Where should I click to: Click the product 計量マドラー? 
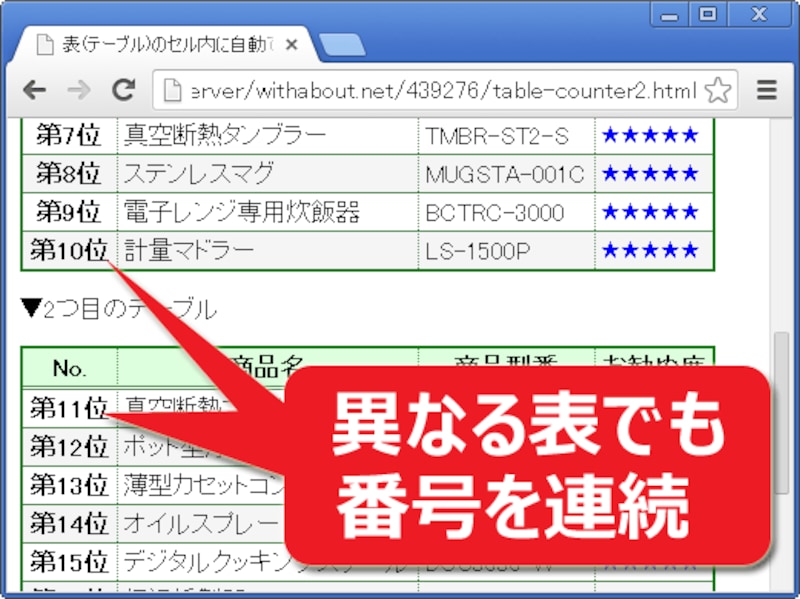[x=189, y=251]
